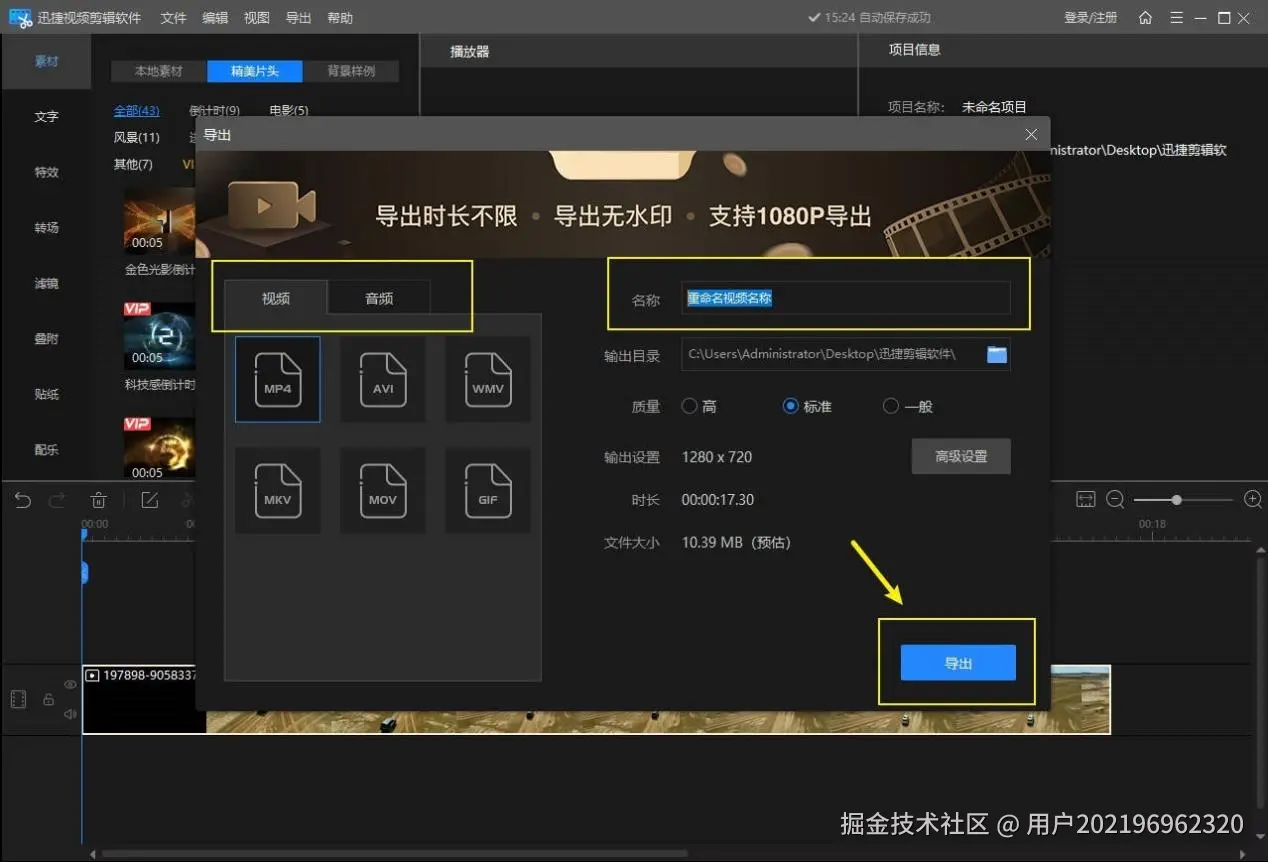1268x862 pixels.
Task: Set quality to 标准
Action: coord(808,406)
